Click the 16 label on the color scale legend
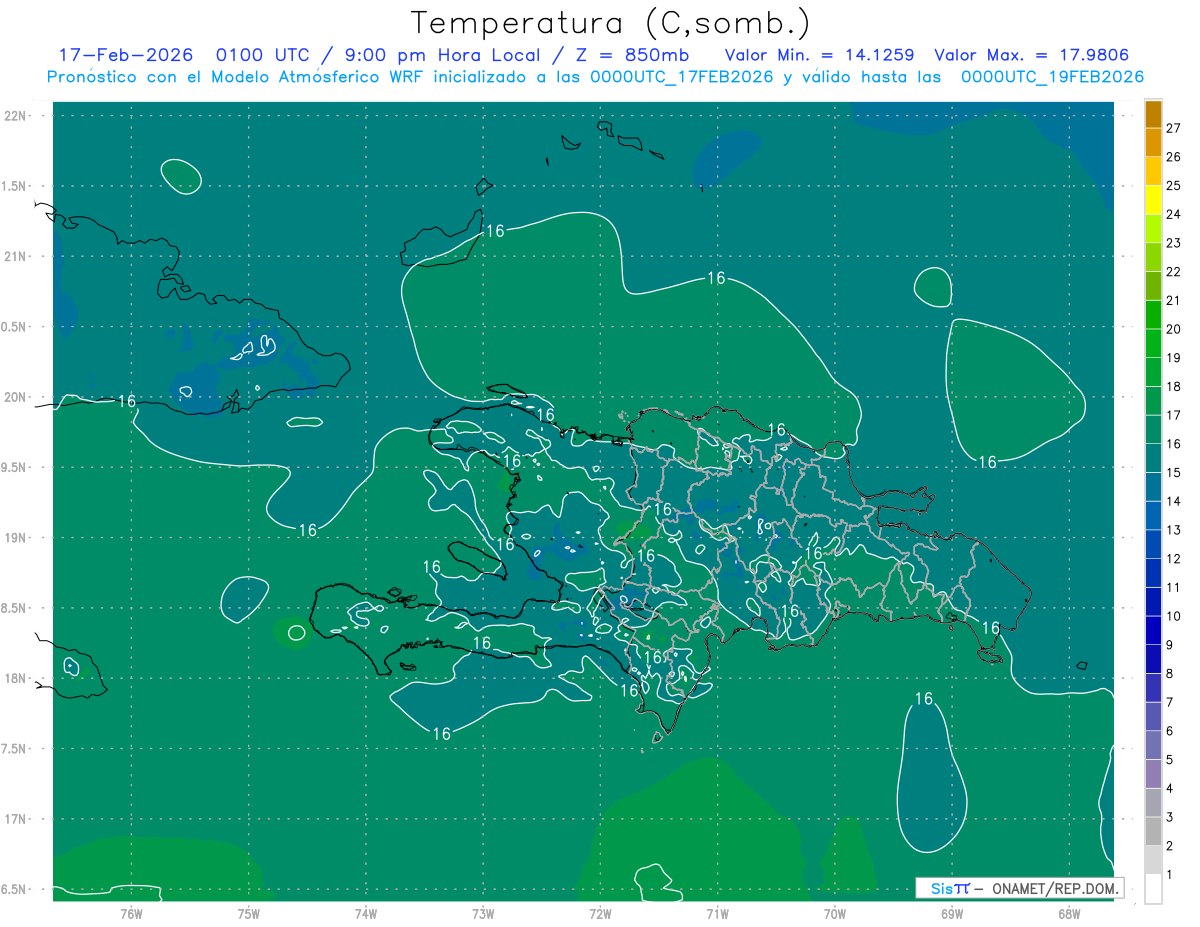The height and width of the screenshot is (927, 1200). click(x=1173, y=443)
